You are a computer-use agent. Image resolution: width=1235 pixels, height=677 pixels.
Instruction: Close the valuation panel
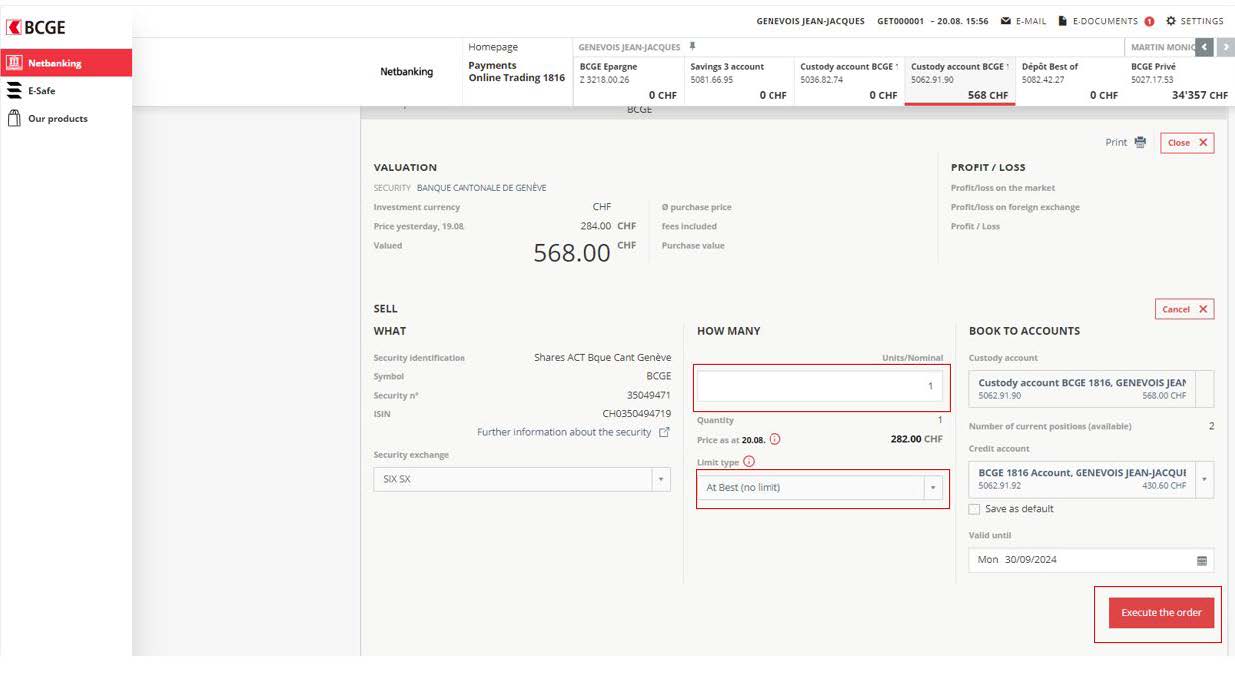coord(1187,143)
